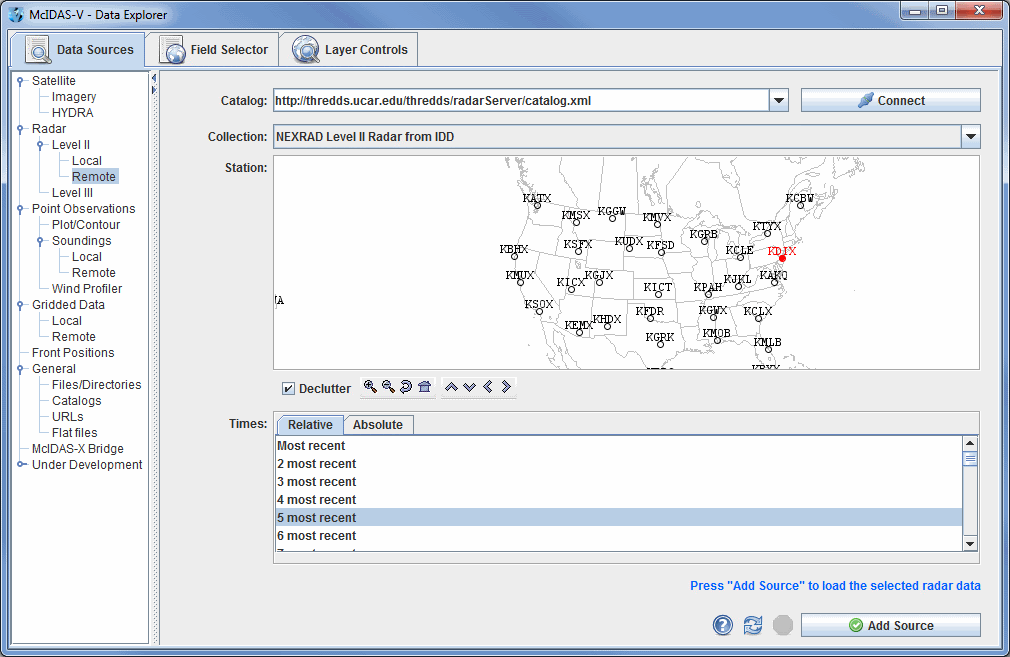Expand the Under Development node
1010x657 pixels.
click(21, 464)
